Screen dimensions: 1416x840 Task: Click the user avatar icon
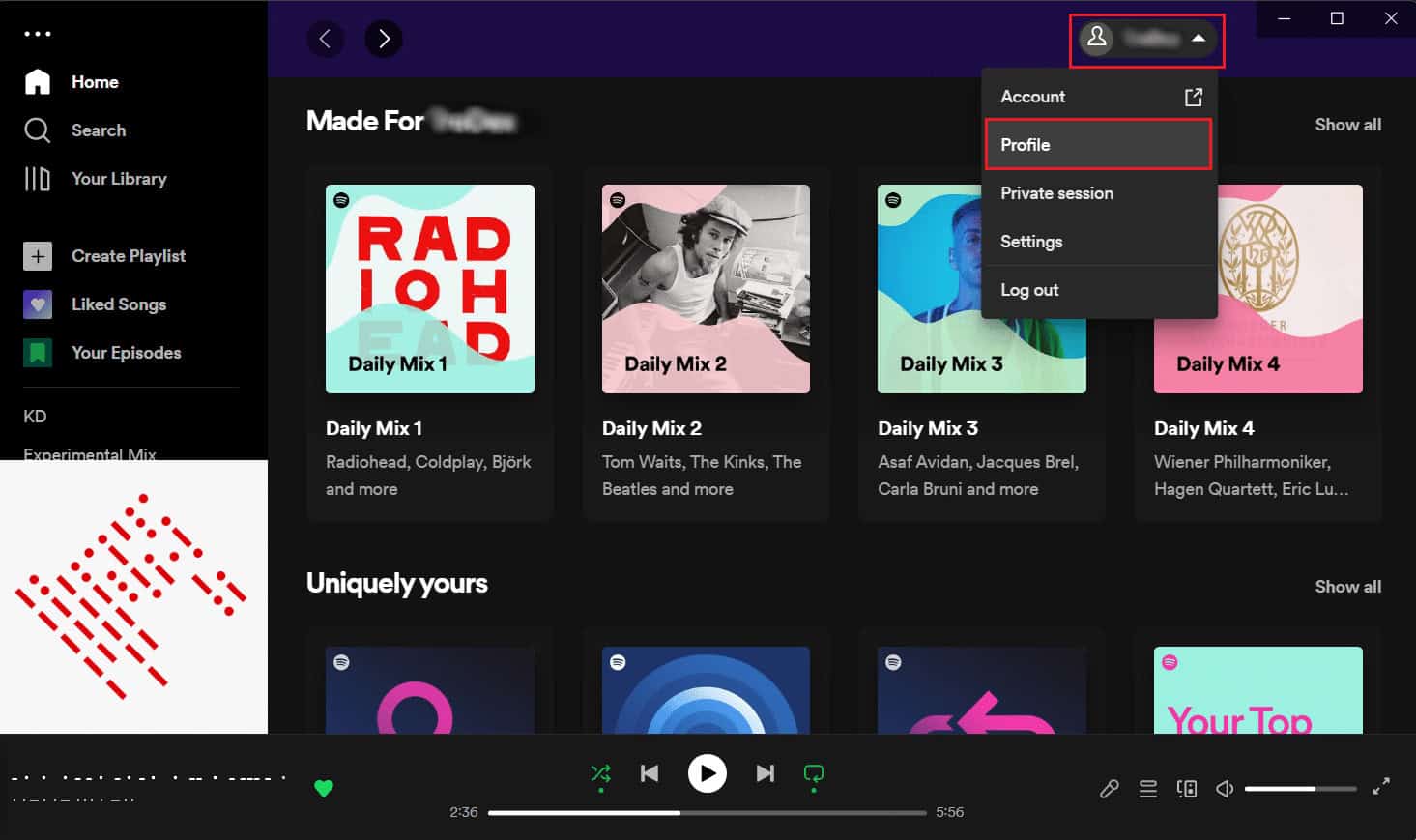(x=1097, y=38)
